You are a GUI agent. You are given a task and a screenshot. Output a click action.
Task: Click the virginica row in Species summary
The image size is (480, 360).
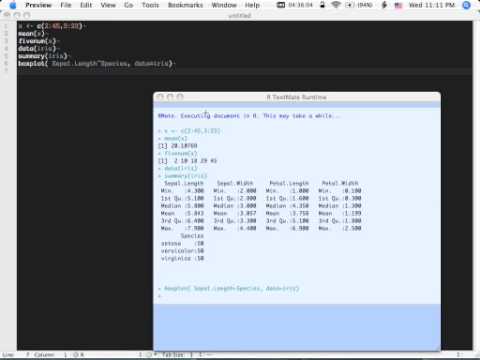pos(182,258)
